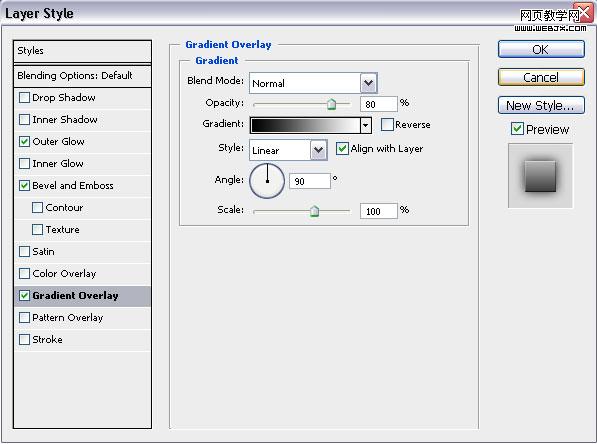Screen dimensions: 597x444
Task: Click the Opacity value field showing 80
Action: point(378,104)
